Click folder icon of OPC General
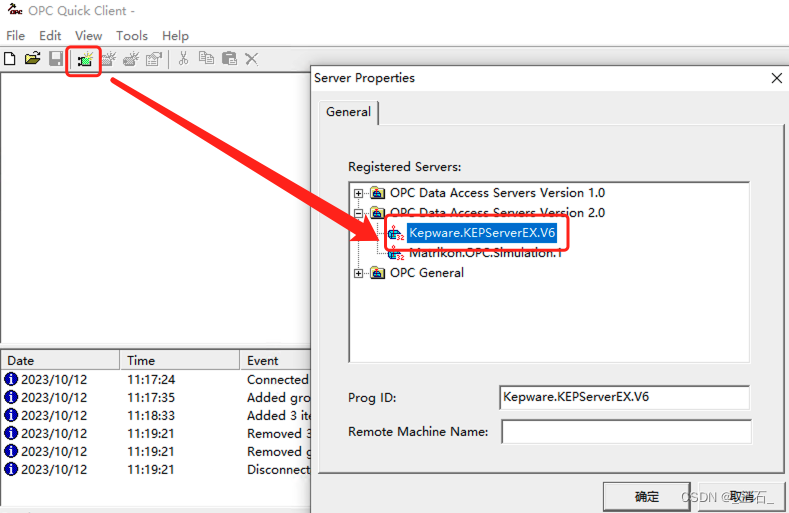789x513 pixels. [x=378, y=273]
